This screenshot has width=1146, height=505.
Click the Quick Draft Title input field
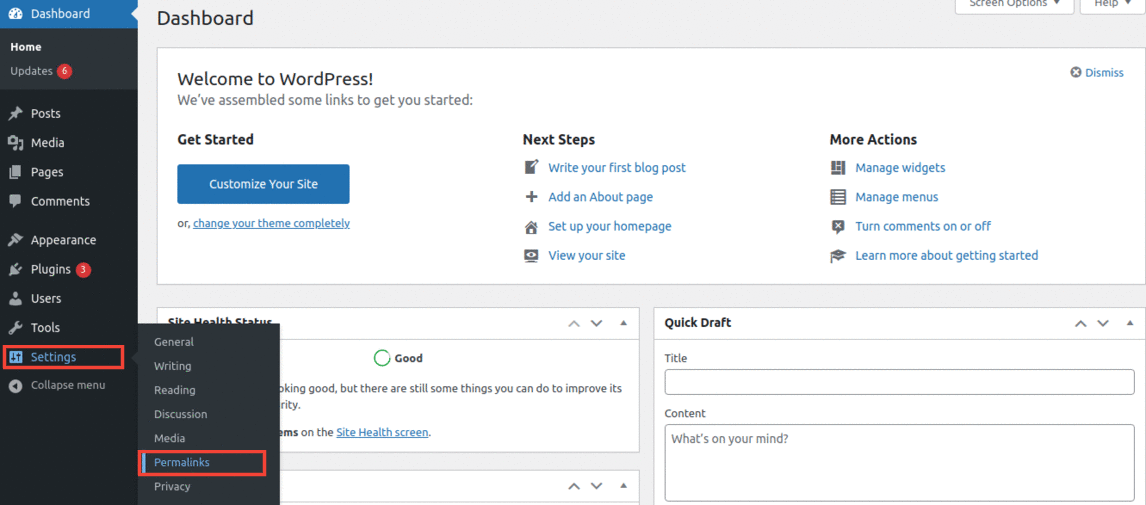coord(899,382)
